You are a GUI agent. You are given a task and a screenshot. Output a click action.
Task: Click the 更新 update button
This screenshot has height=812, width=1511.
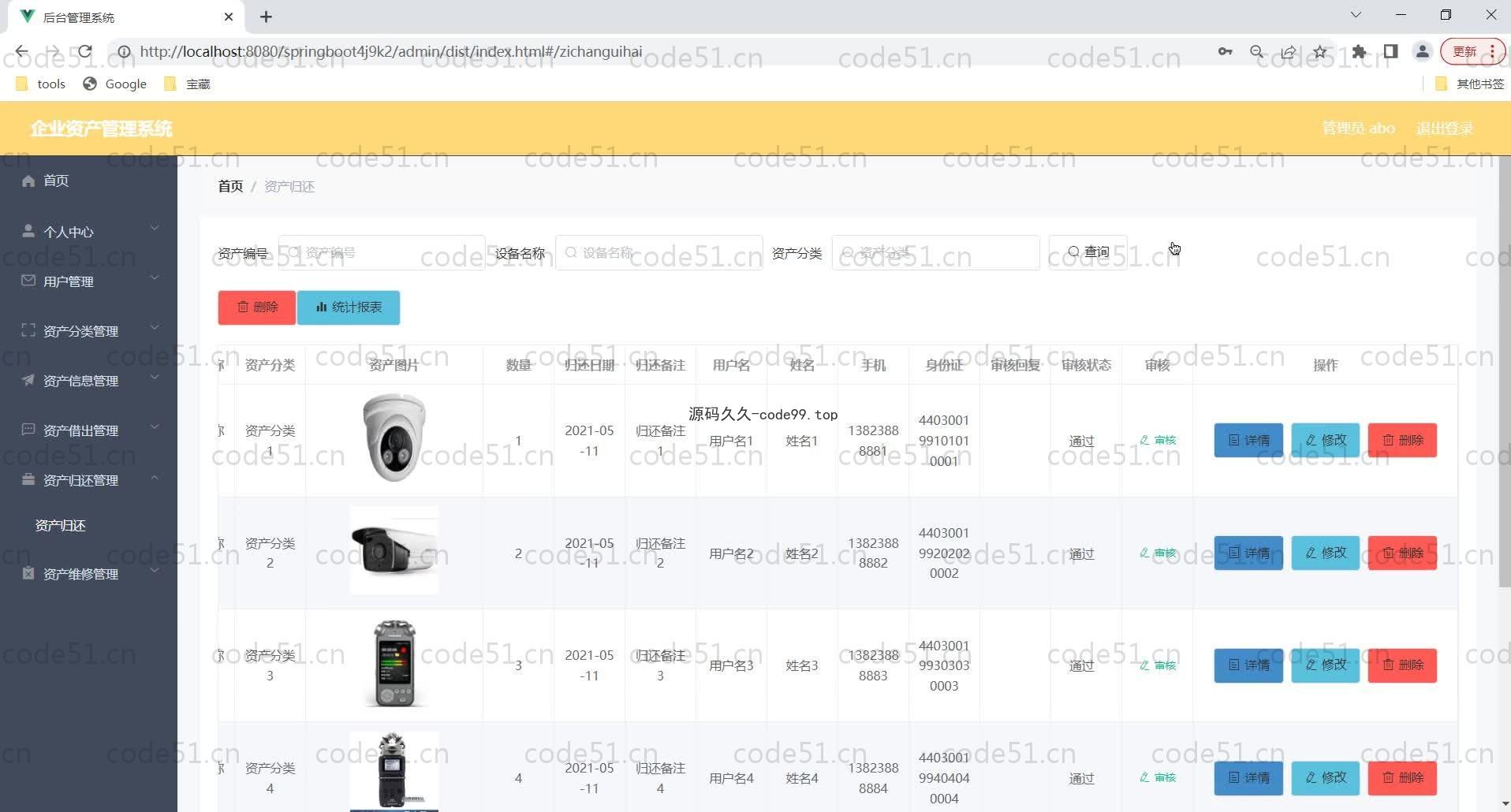1465,52
